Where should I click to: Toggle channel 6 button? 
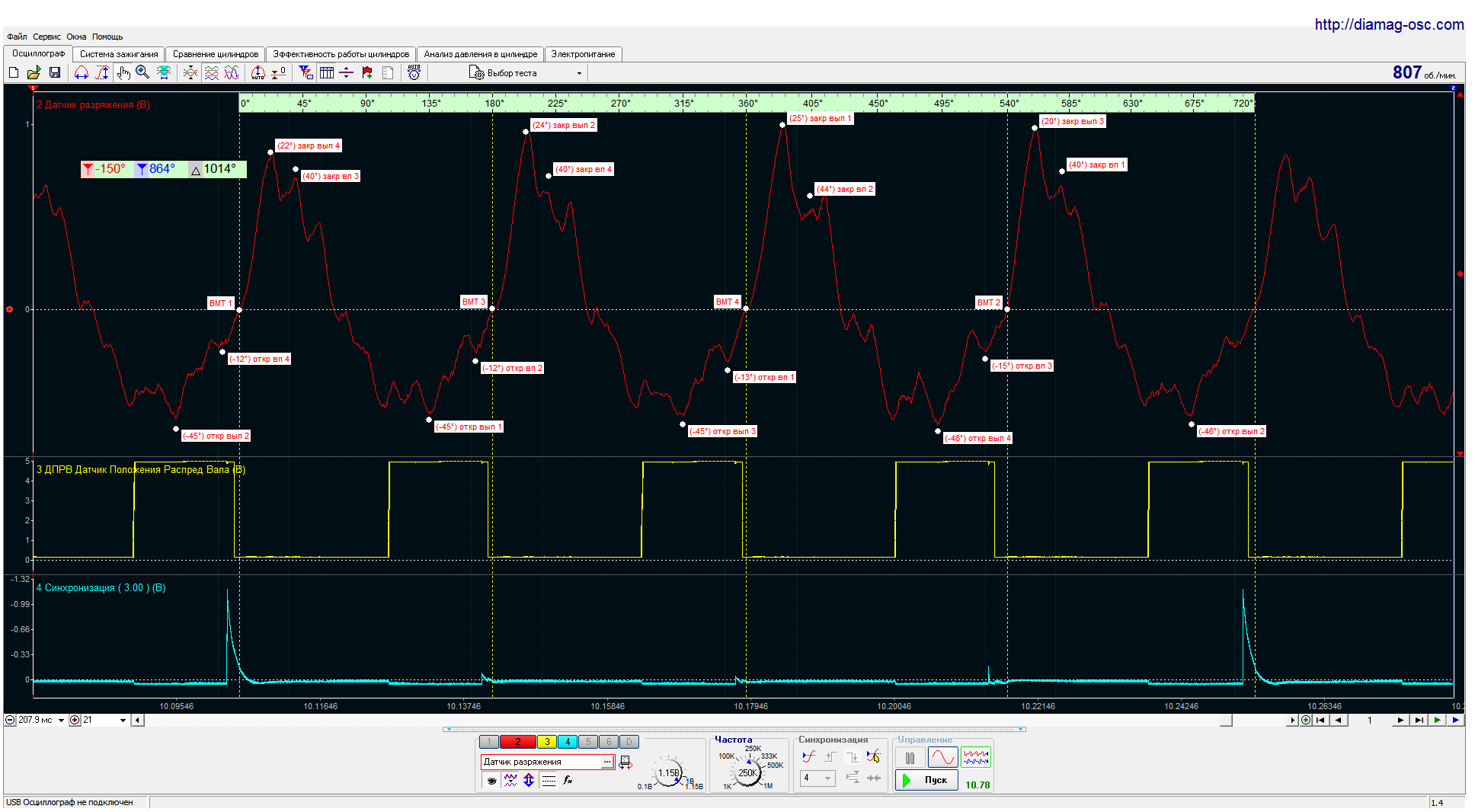point(609,742)
